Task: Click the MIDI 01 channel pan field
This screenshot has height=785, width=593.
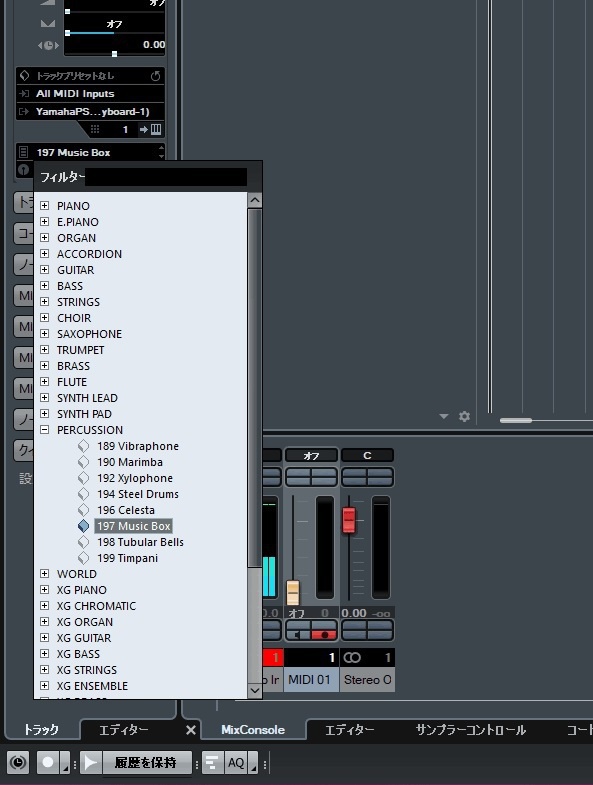Action: click(311, 456)
